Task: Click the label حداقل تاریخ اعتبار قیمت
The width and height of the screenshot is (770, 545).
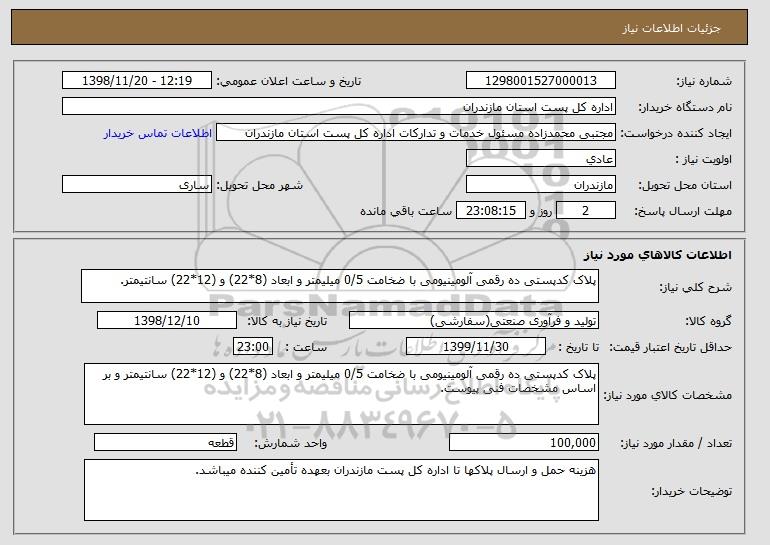Action: [671, 347]
